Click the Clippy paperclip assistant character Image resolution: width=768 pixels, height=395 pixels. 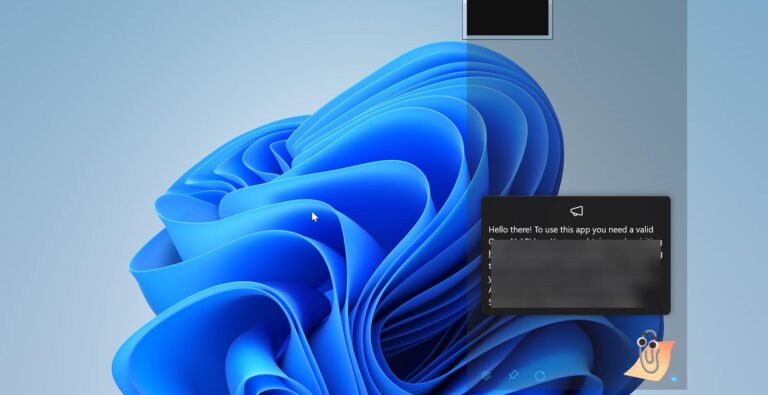coord(649,354)
